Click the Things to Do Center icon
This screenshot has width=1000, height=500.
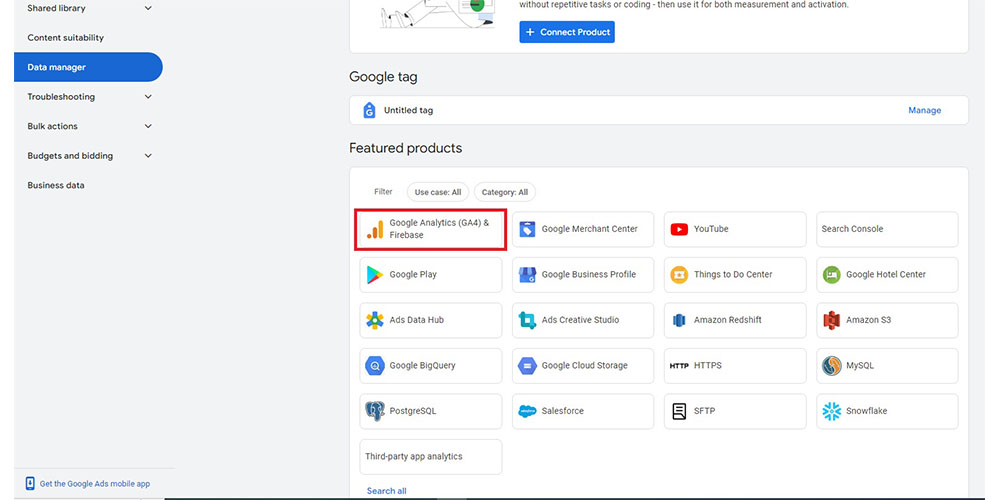679,275
